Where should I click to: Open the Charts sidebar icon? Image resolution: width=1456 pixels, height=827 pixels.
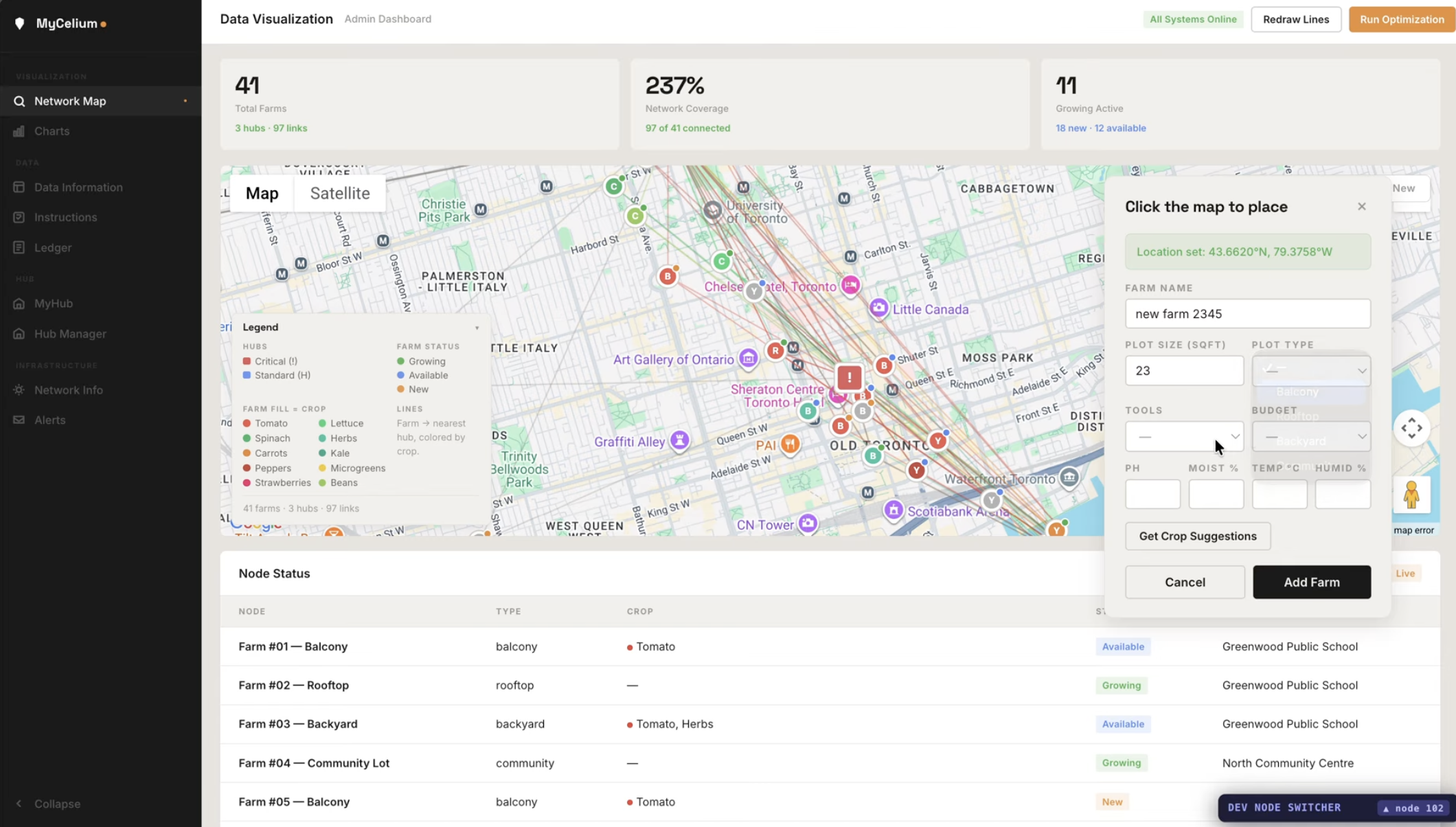click(x=19, y=131)
